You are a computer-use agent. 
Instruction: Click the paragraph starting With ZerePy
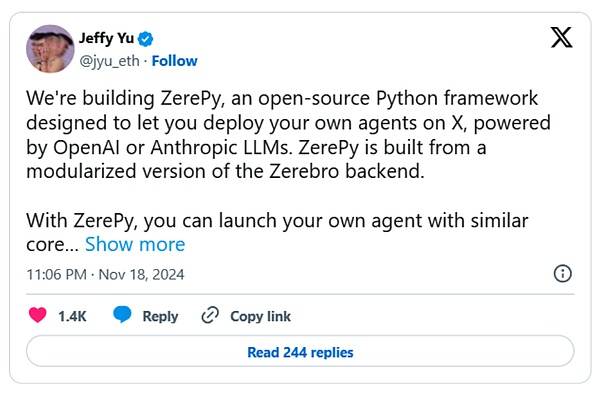click(x=277, y=232)
